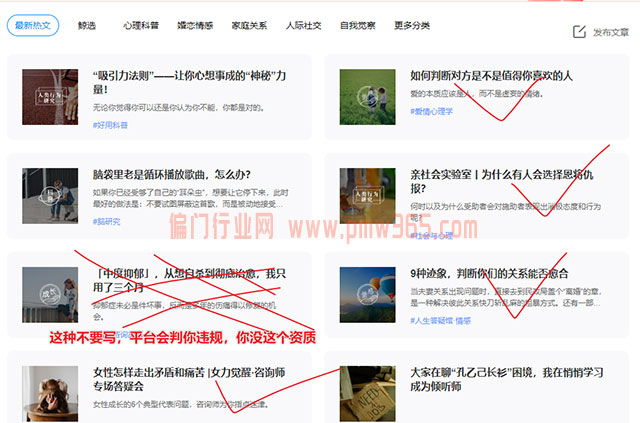Open the 发布文章 publish link
This screenshot has height=423, width=640.
click(x=611, y=32)
